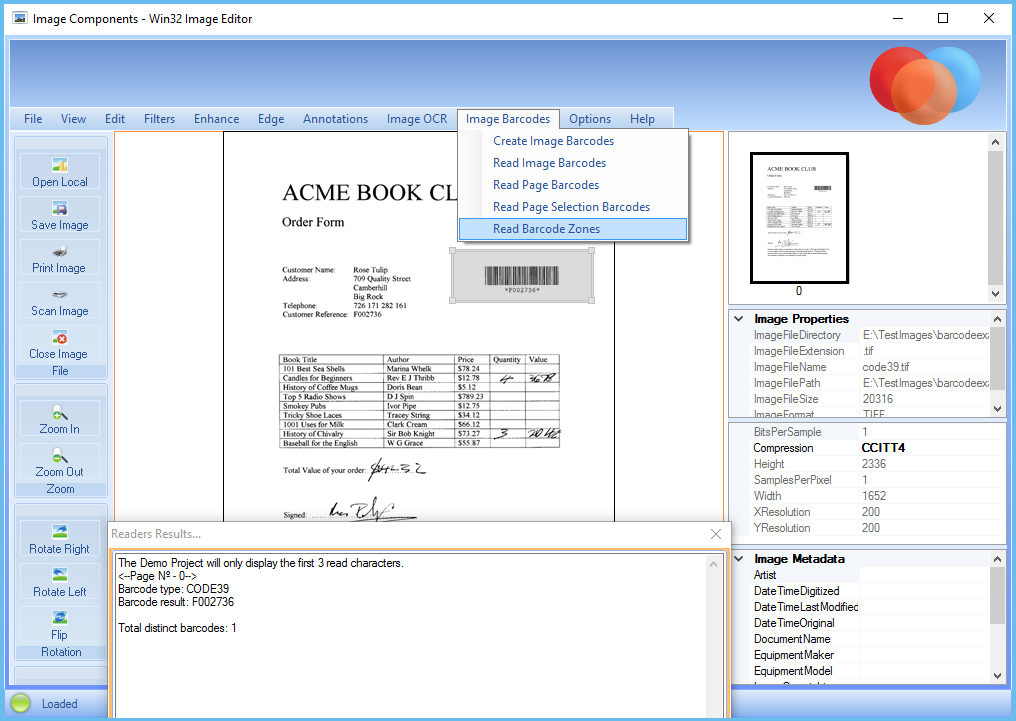This screenshot has height=721, width=1016.
Task: Select page 0 thumbnail
Action: click(x=799, y=218)
